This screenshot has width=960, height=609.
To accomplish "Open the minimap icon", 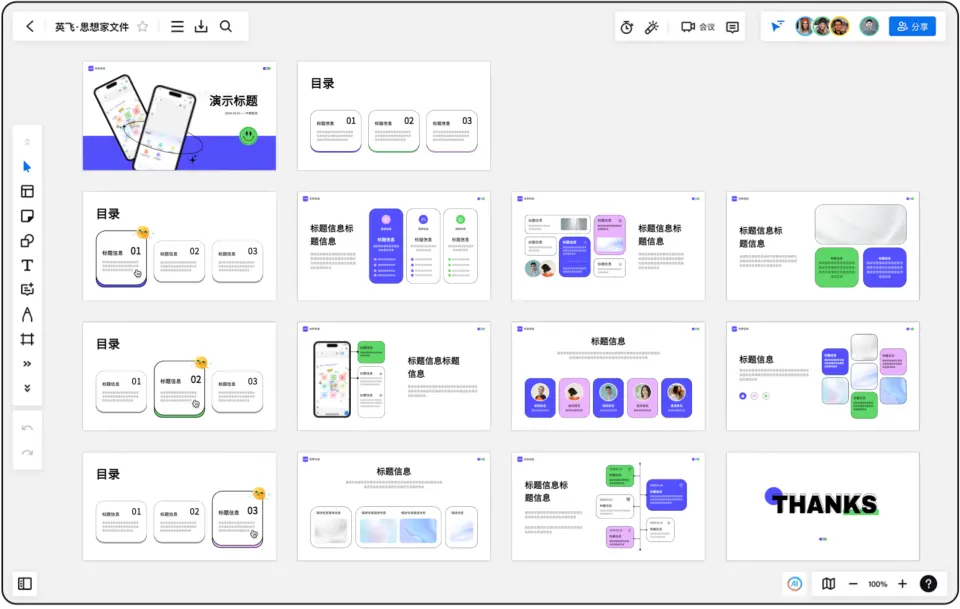I will click(x=828, y=584).
